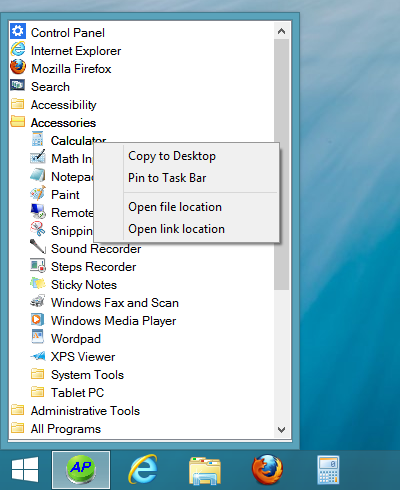Viewport: 400px width, 490px height.
Task: Select the XPS Viewer label
Action: tap(83, 357)
